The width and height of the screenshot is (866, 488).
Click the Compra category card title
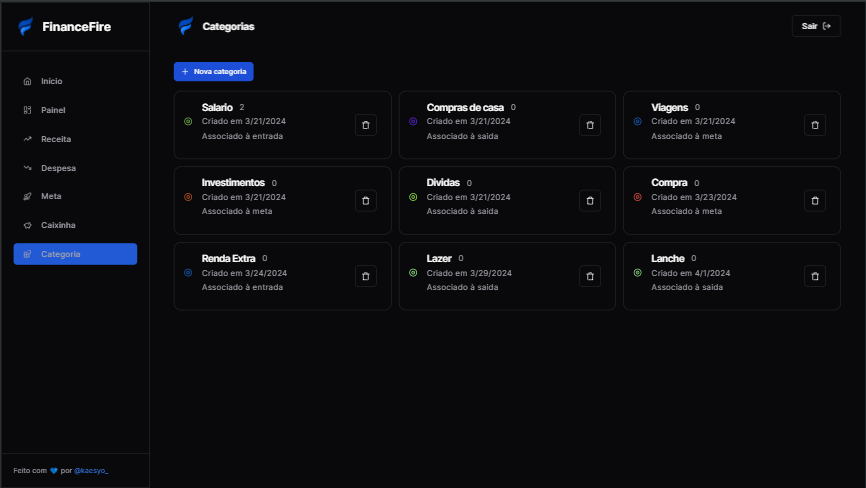point(669,183)
